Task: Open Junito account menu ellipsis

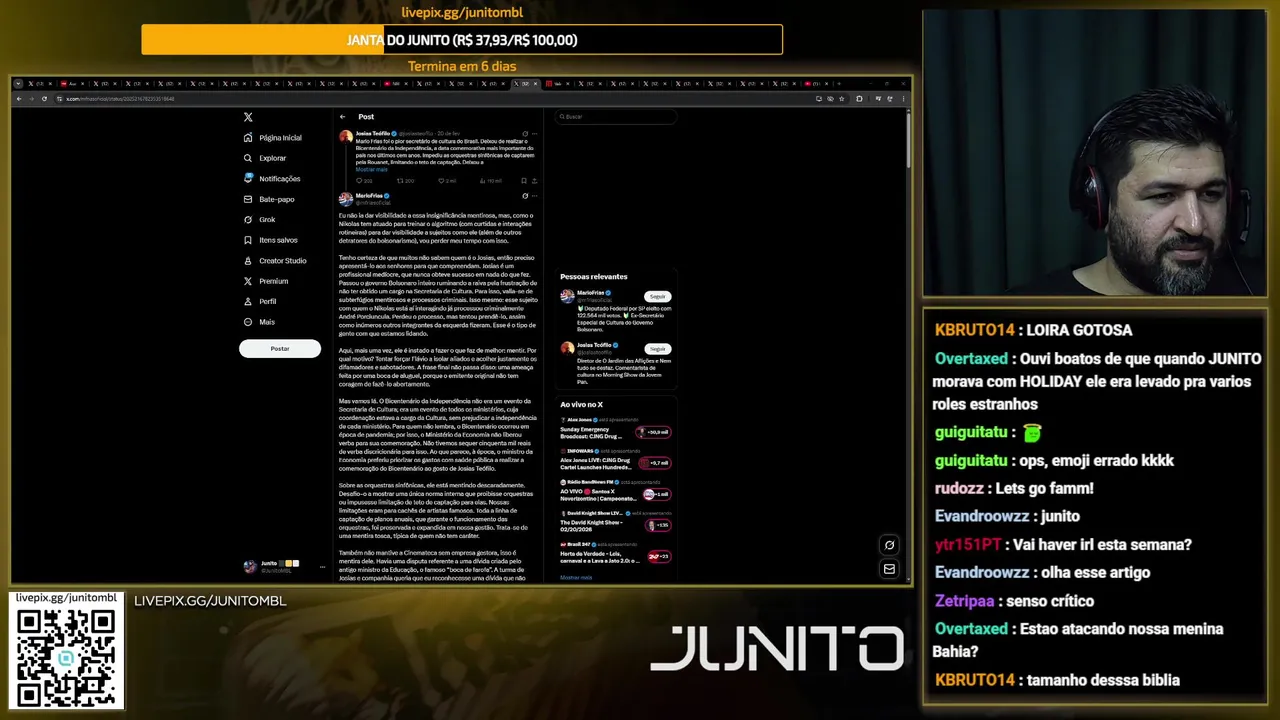Action: pyautogui.click(x=322, y=567)
